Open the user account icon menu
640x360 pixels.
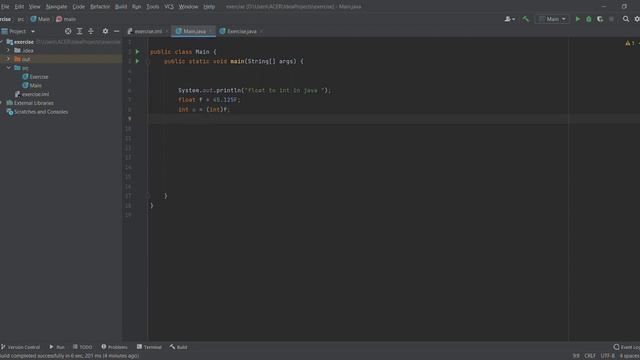pyautogui.click(x=509, y=19)
